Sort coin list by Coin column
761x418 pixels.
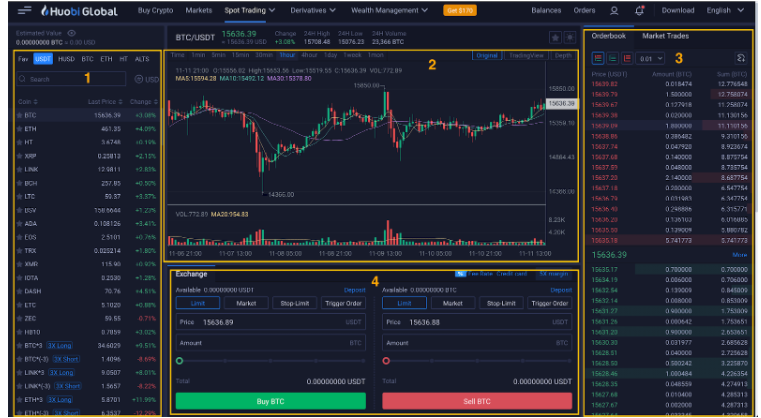[x=28, y=102]
